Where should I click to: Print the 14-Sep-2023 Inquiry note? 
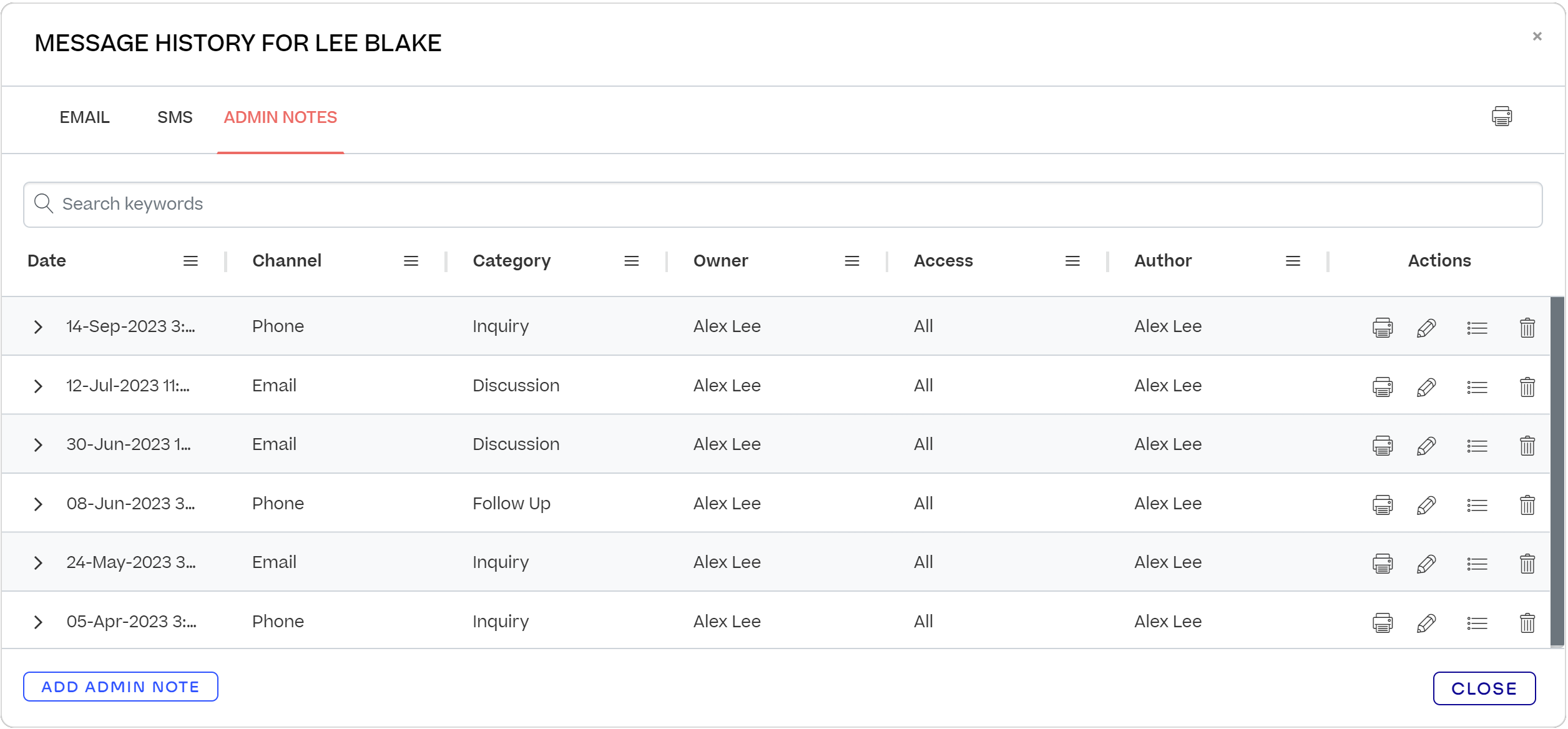pos(1383,326)
